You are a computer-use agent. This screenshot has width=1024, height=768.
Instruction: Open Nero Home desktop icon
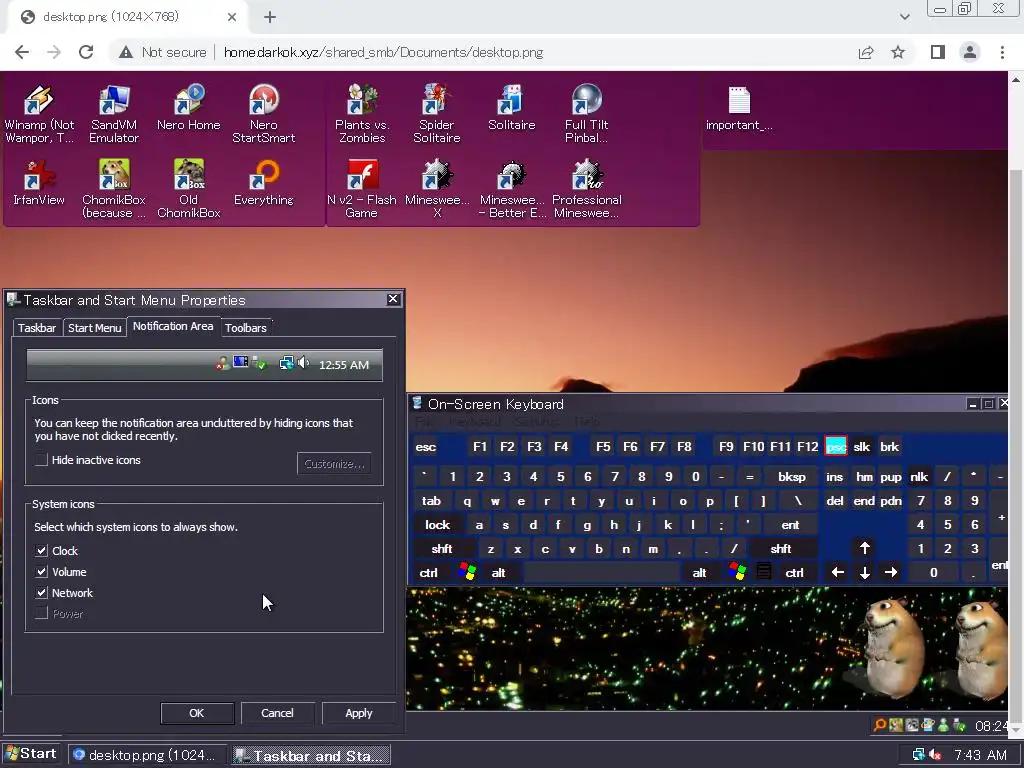point(189,108)
